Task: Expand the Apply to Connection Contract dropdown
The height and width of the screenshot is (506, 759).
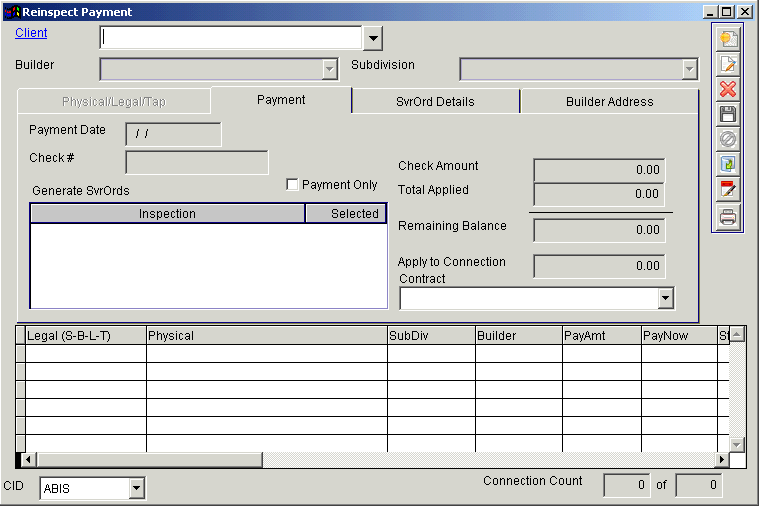Action: click(665, 298)
